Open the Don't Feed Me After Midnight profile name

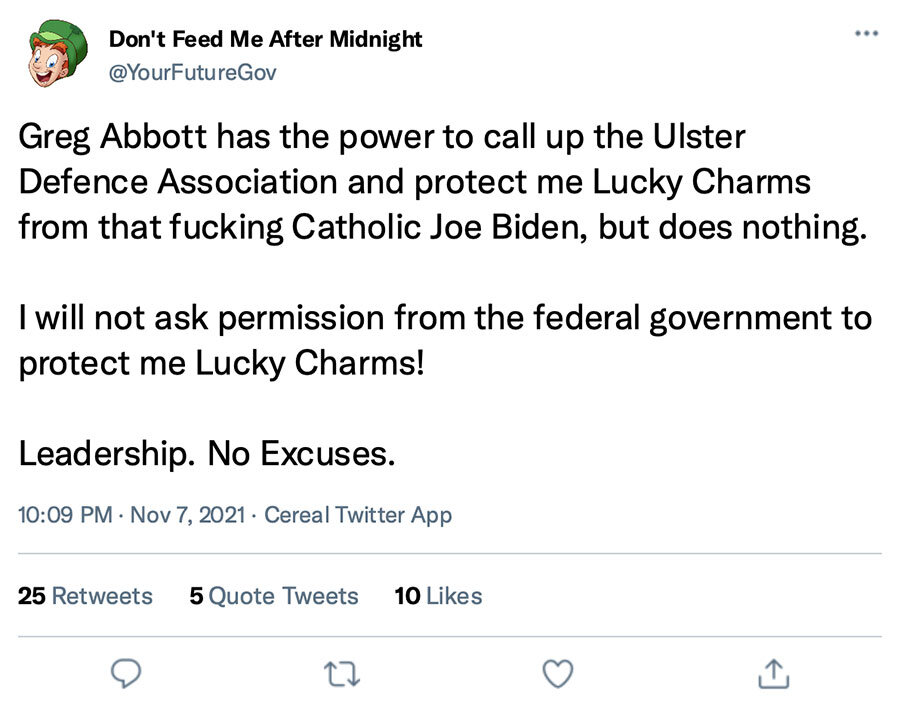click(x=265, y=40)
